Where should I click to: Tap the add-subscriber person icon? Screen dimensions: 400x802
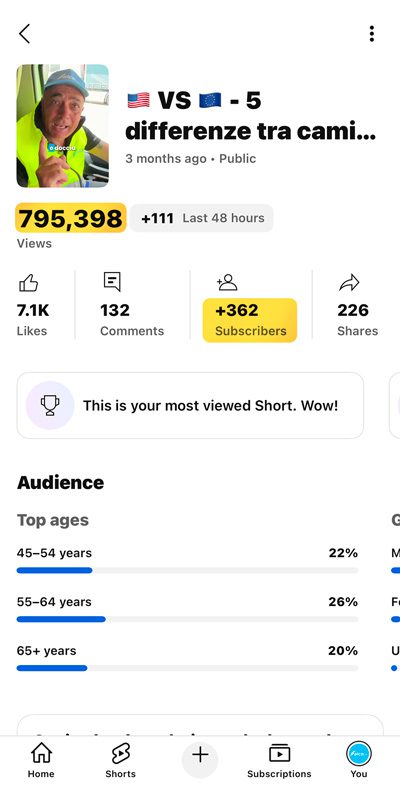pyautogui.click(x=227, y=282)
